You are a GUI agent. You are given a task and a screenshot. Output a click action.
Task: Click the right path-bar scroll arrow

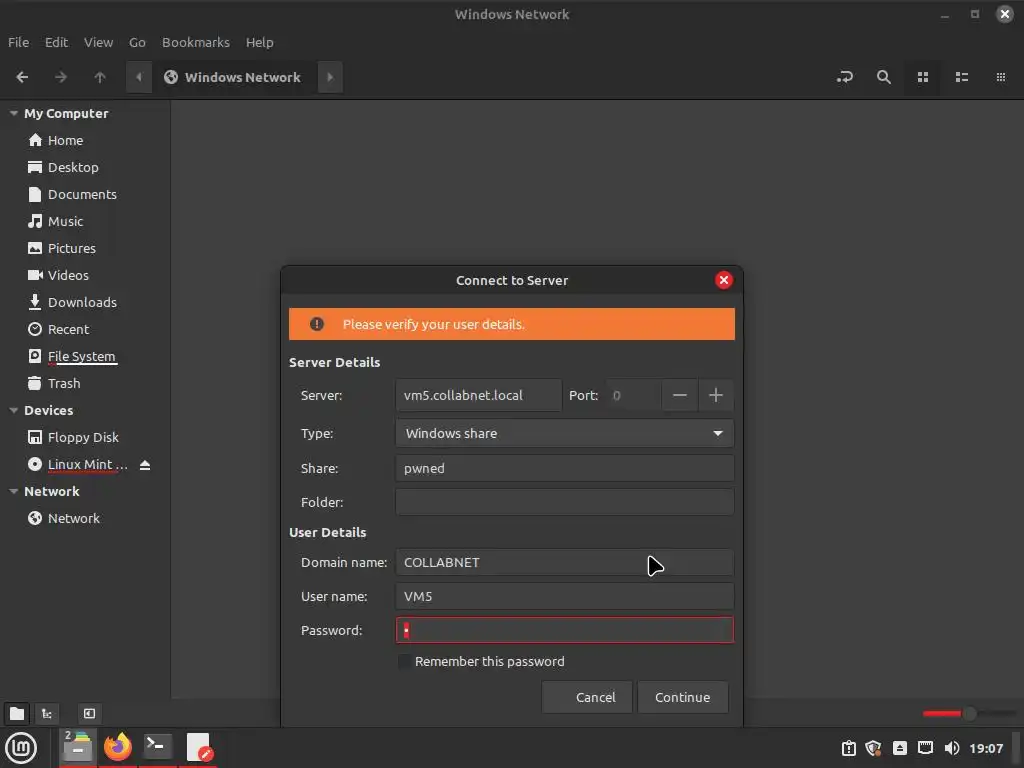click(330, 77)
